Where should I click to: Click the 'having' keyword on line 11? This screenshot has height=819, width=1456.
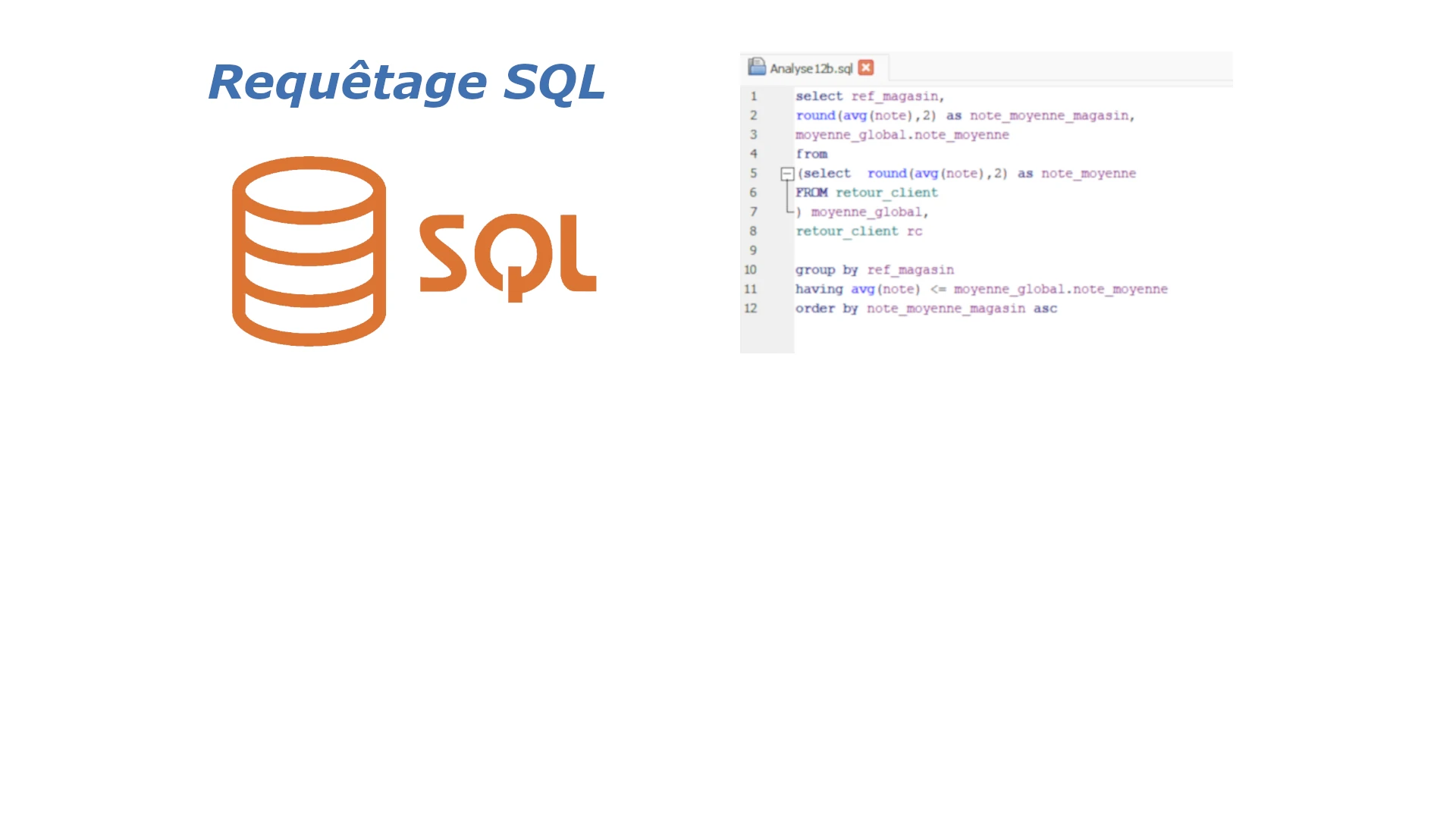pyautogui.click(x=818, y=289)
